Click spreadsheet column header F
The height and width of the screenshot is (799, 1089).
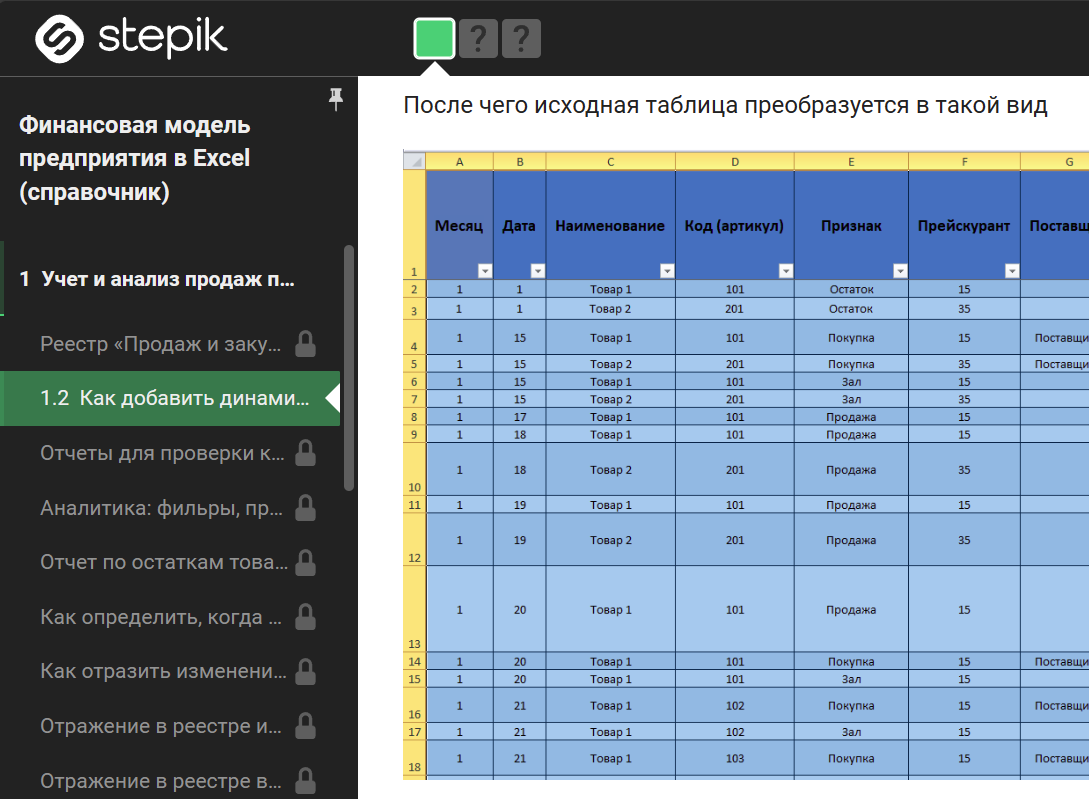964,161
